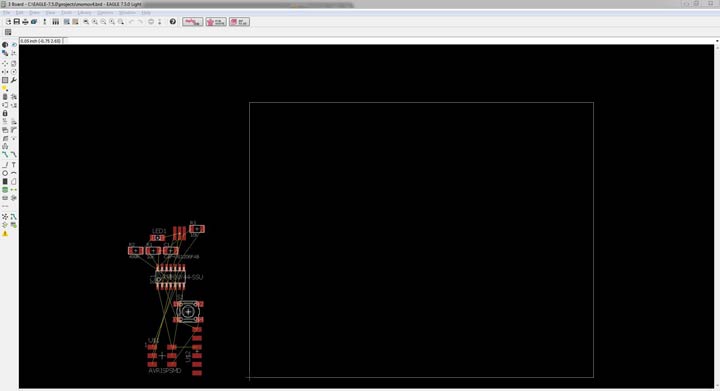Save the board with the Save icon
This screenshot has width=720, height=391.
pos(17,22)
